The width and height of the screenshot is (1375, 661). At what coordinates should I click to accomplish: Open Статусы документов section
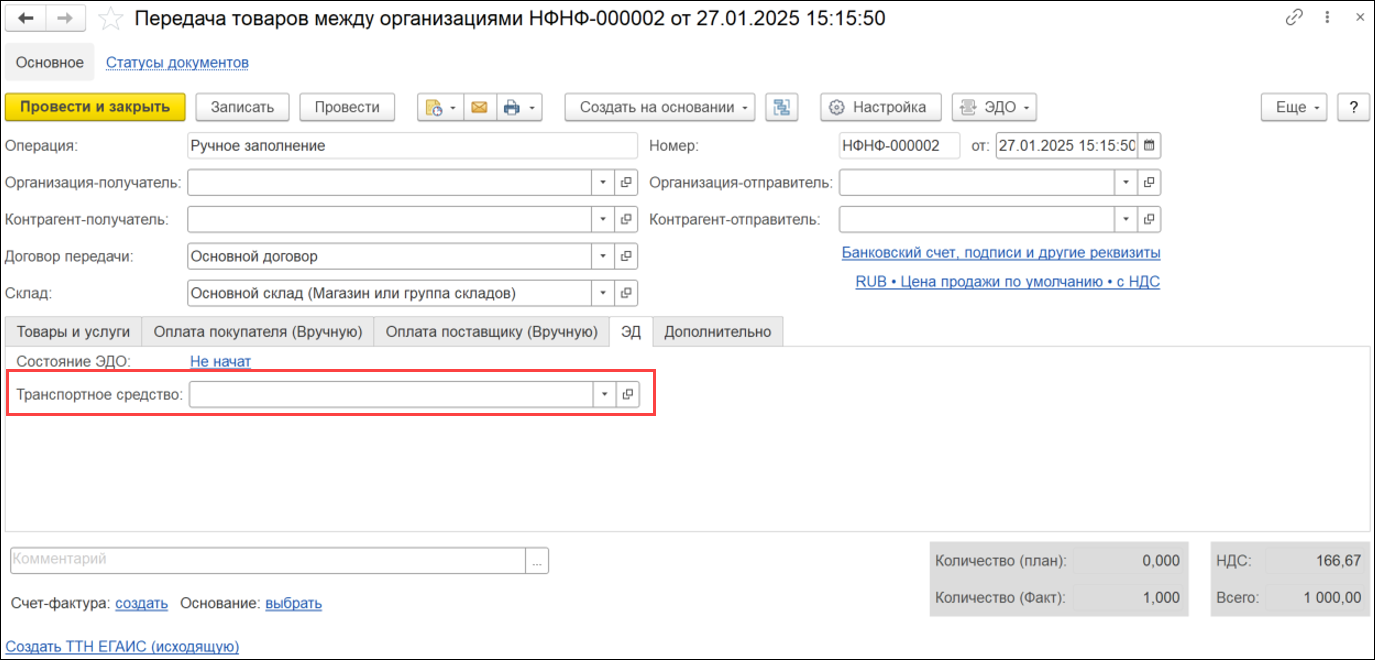click(x=177, y=62)
